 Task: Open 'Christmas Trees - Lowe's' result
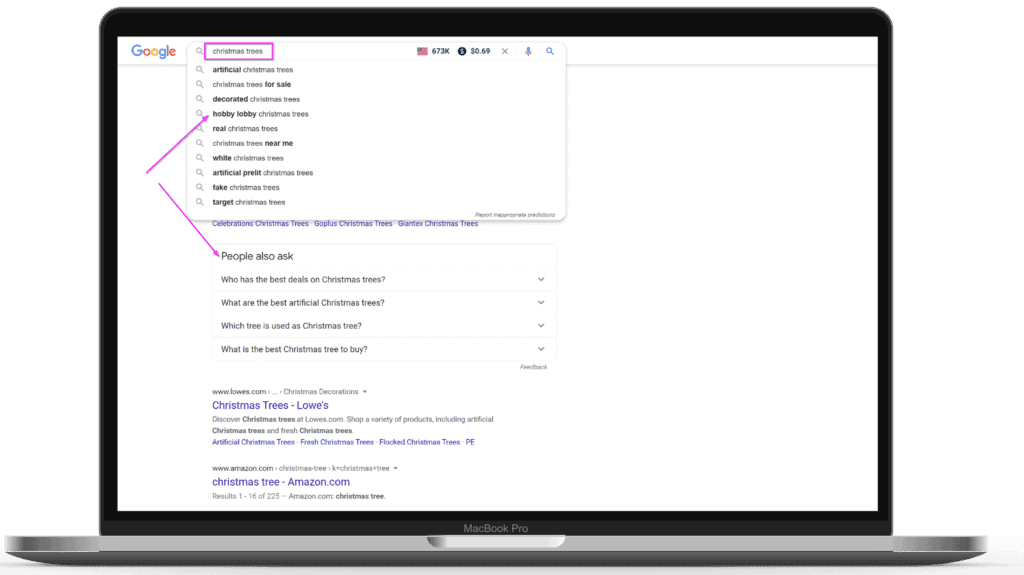270,405
